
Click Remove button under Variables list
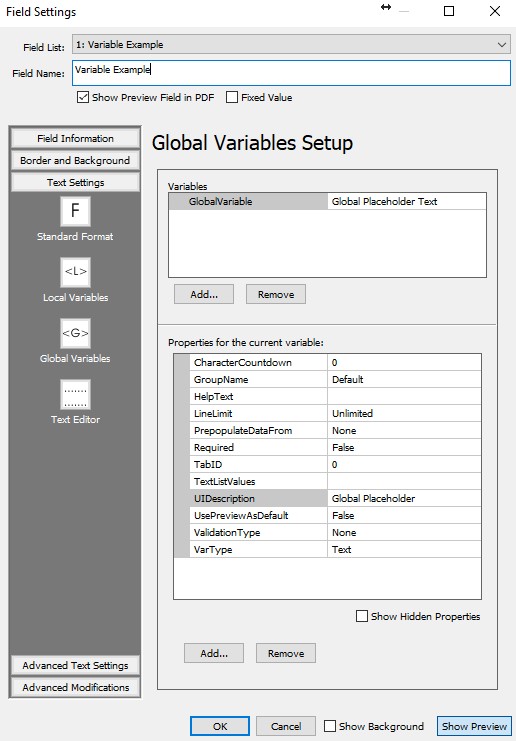[275, 294]
